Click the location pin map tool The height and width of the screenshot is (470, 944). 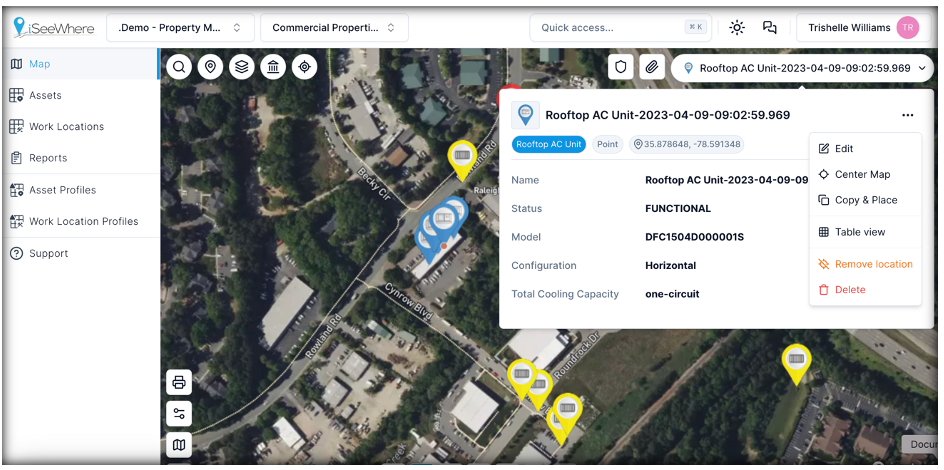[210, 67]
